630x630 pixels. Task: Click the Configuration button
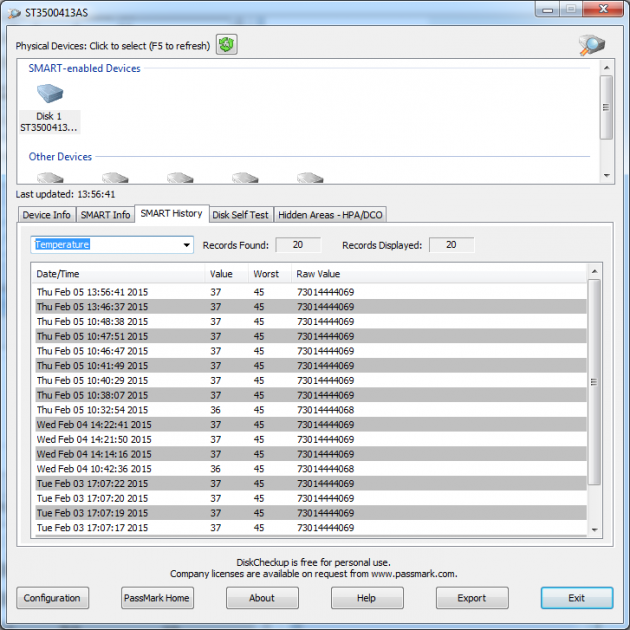pos(52,598)
